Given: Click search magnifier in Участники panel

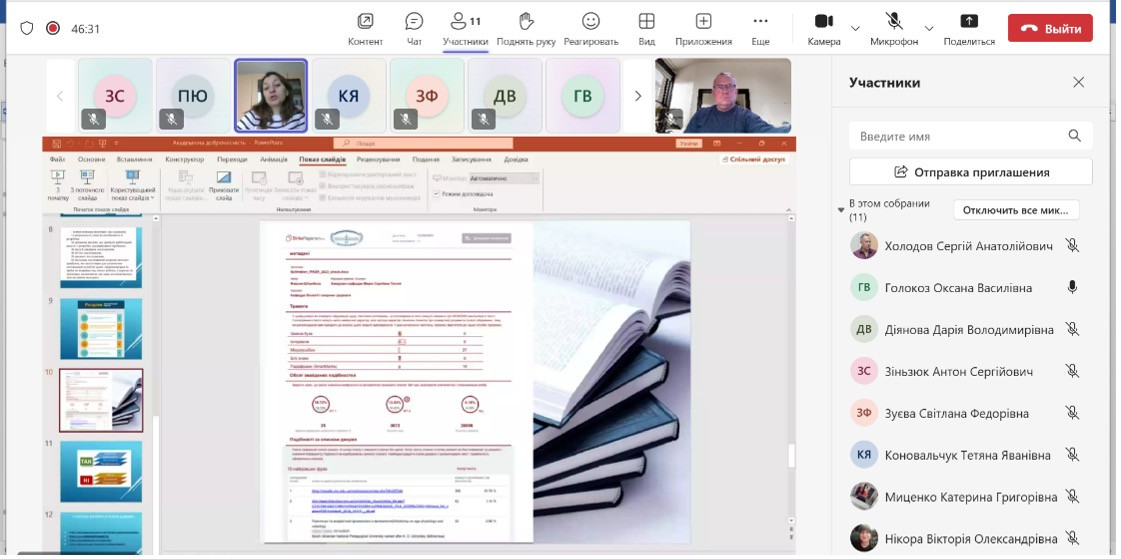Looking at the screenshot, I should point(1075,136).
